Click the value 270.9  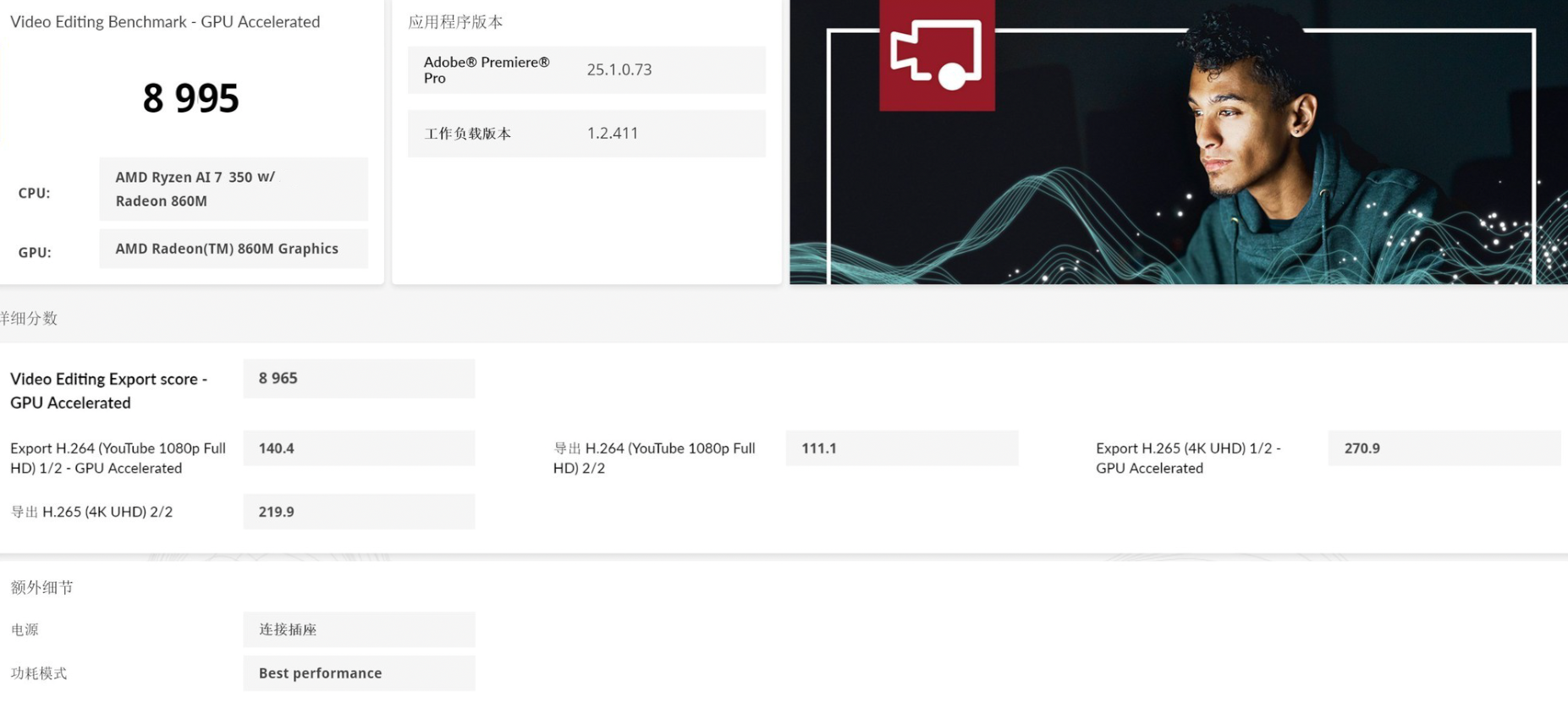pyautogui.click(x=1444, y=448)
